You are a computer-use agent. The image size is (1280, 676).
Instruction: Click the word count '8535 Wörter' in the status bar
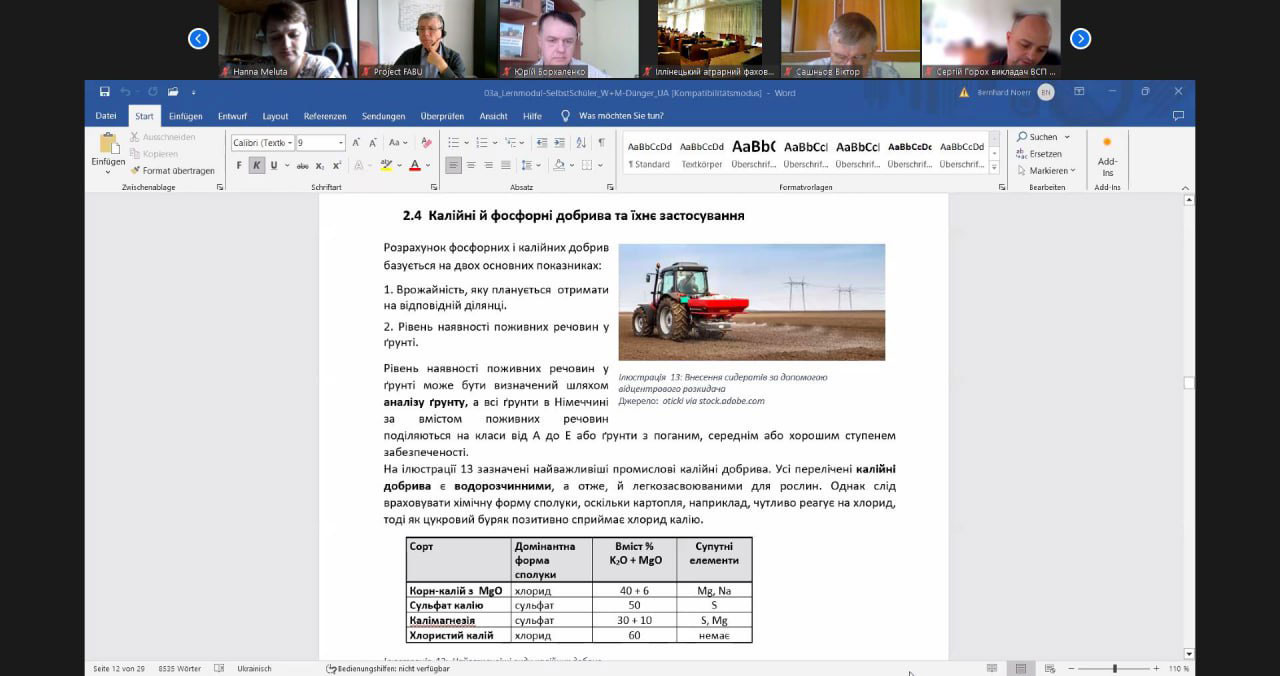click(x=180, y=668)
